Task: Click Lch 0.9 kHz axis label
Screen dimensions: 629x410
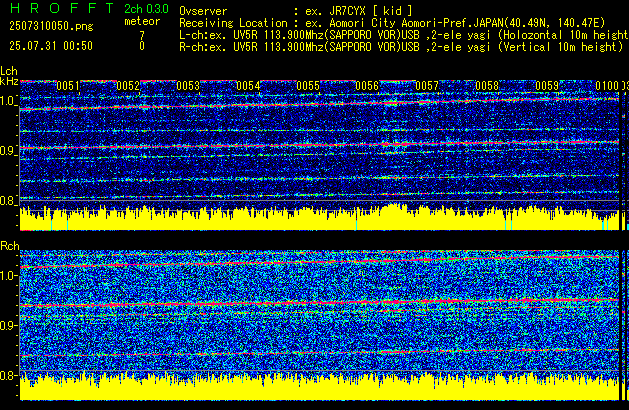Action: 8,151
